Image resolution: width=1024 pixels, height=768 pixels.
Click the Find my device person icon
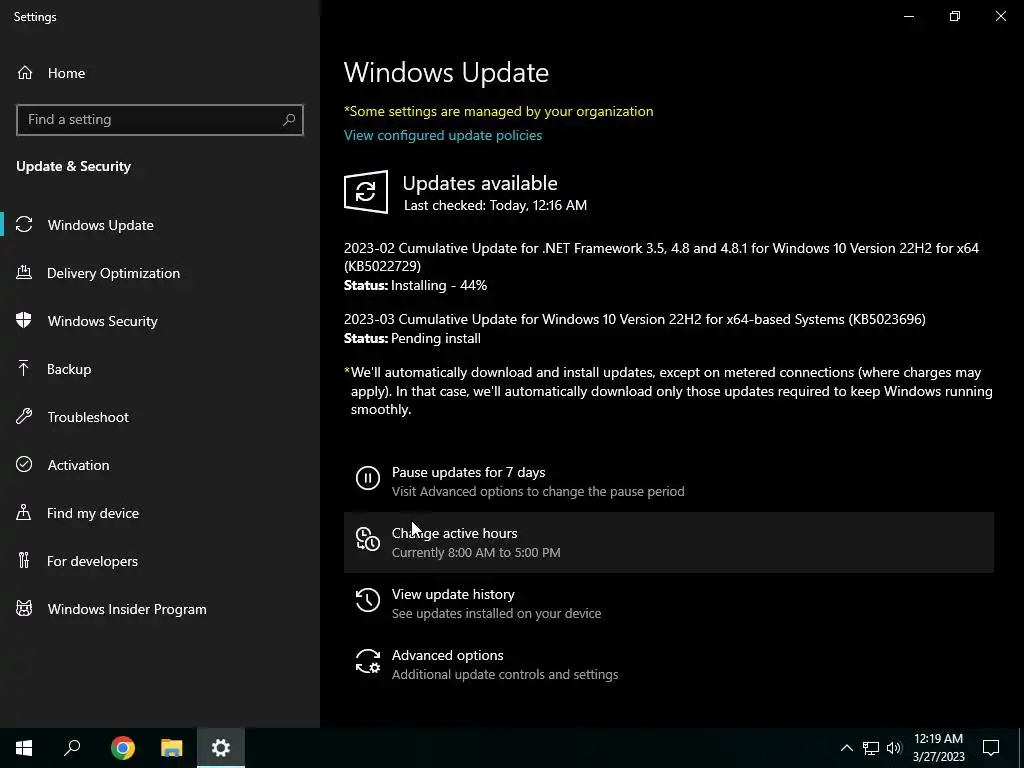tap(24, 513)
